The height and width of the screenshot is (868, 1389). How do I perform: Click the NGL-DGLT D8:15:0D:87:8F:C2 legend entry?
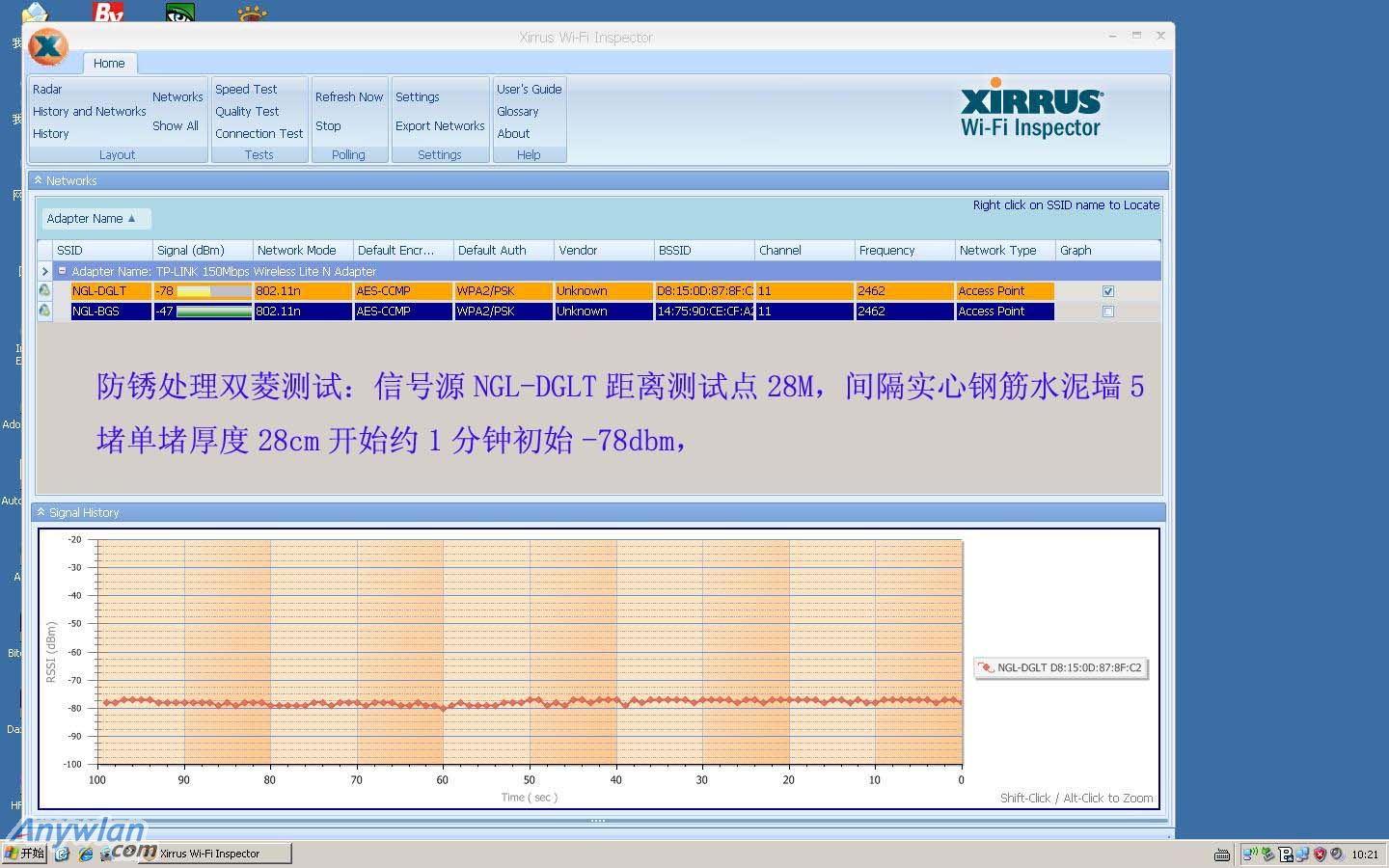[x=1061, y=667]
